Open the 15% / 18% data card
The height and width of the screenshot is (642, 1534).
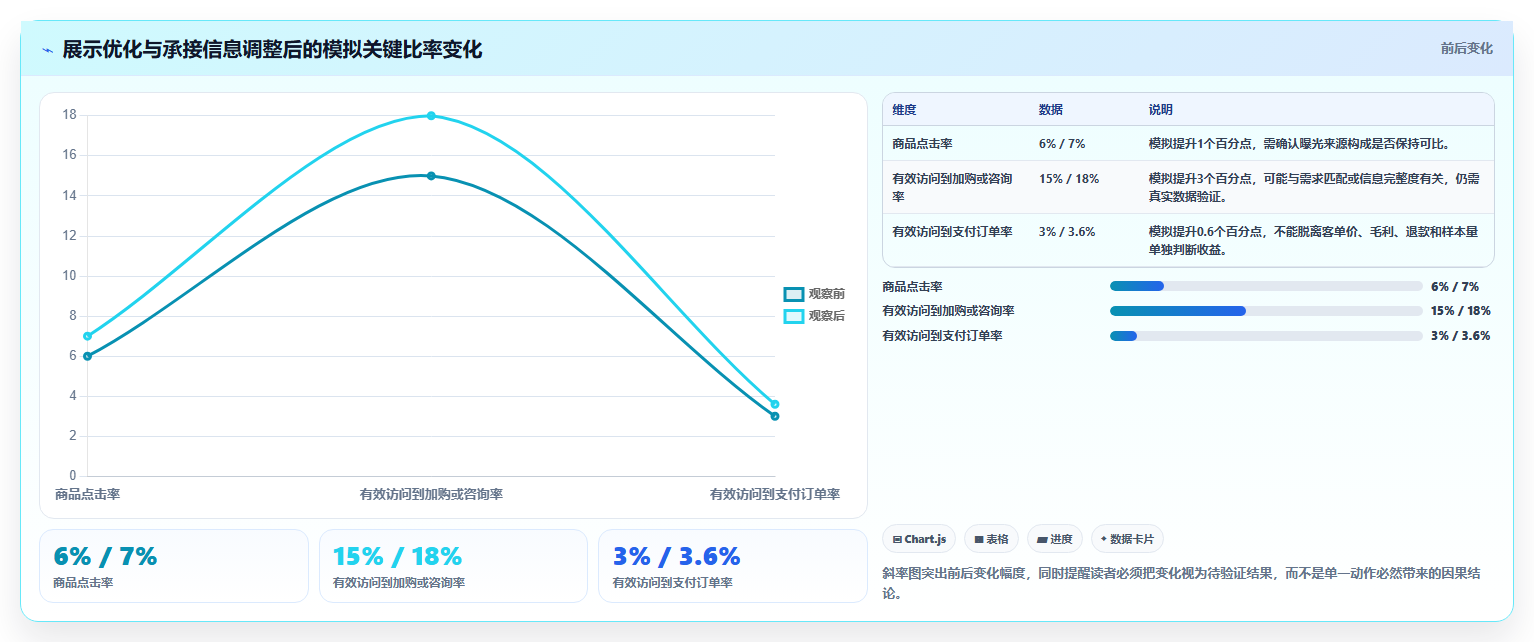click(x=453, y=566)
